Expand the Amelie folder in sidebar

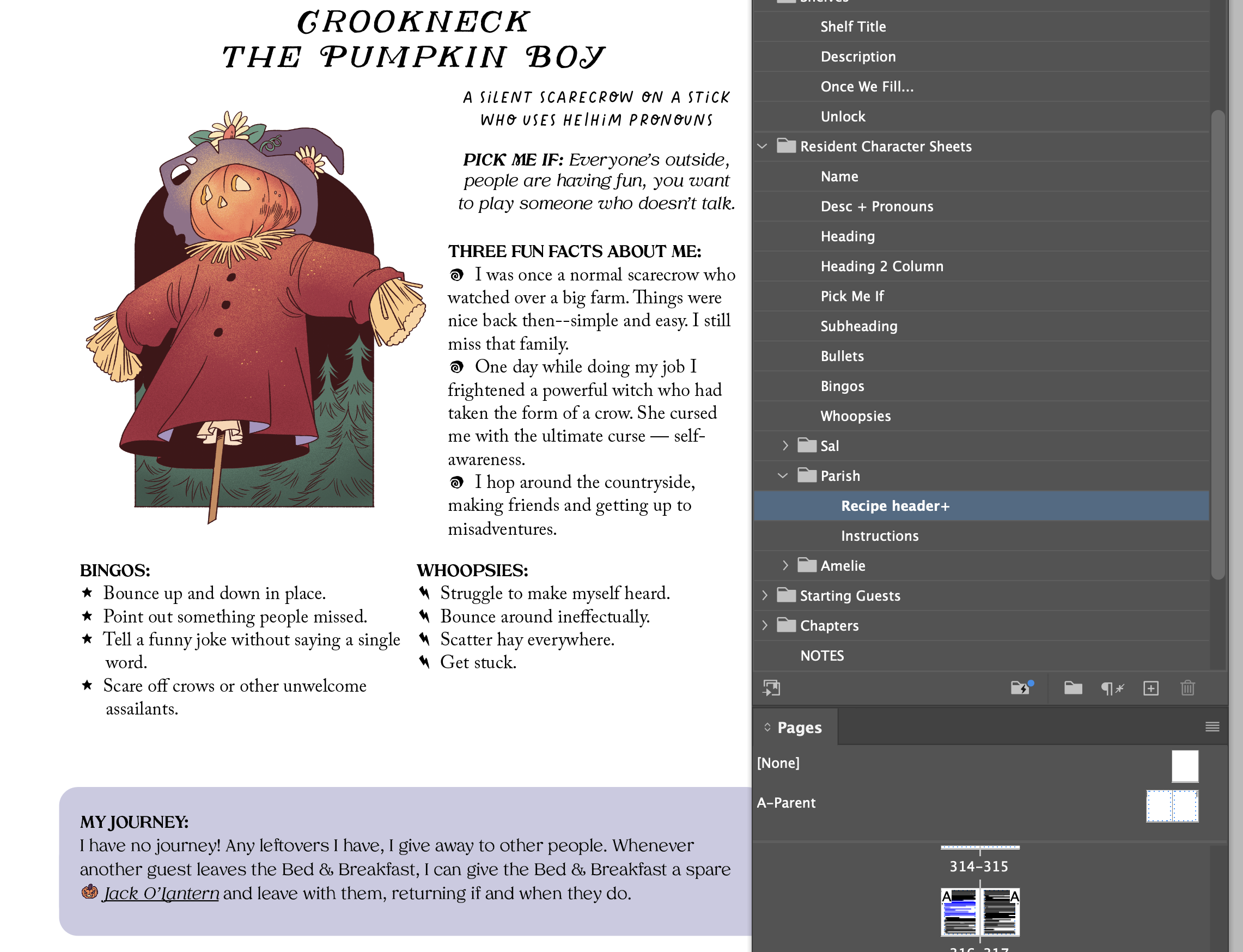786,565
